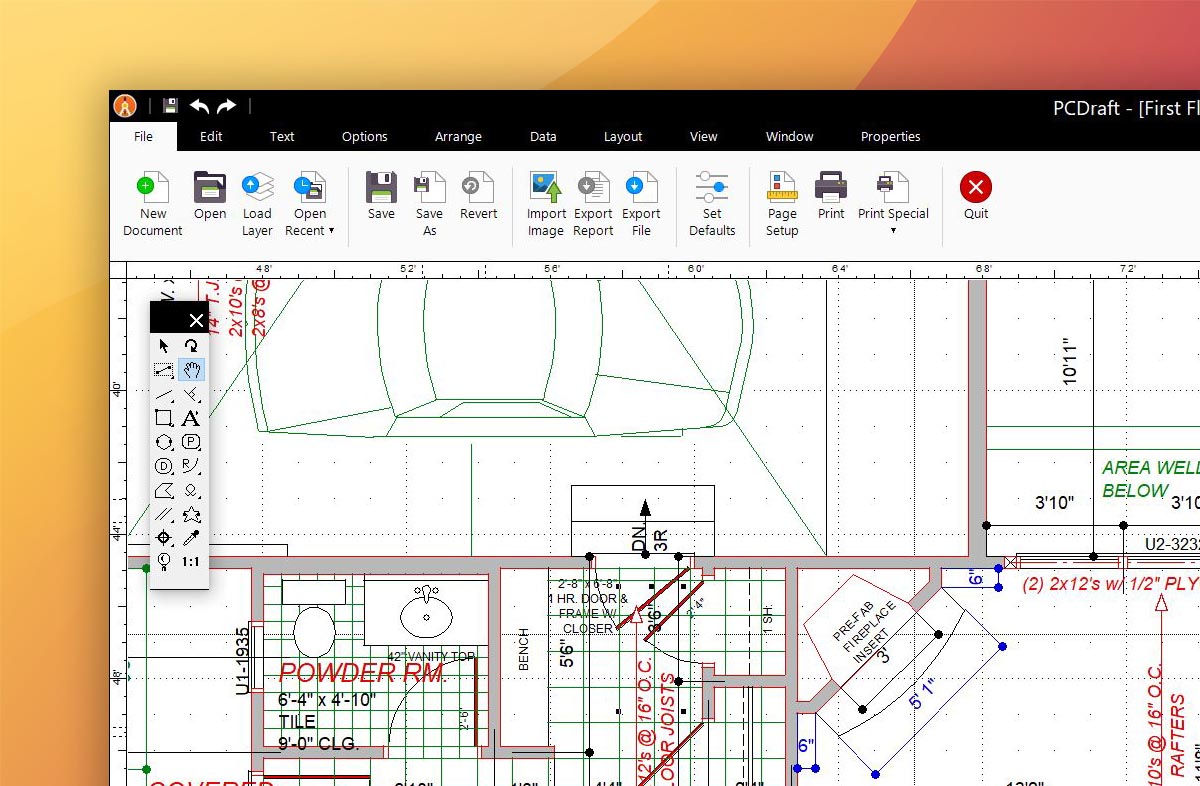
Task: Pick the rectangle drawing tool
Action: [164, 418]
